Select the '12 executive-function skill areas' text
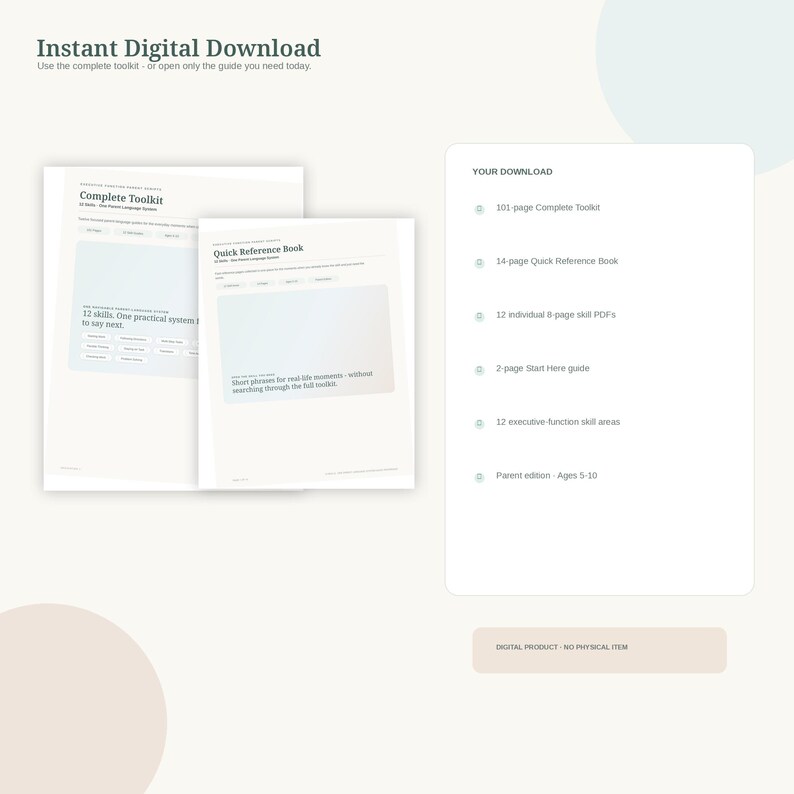 [558, 422]
